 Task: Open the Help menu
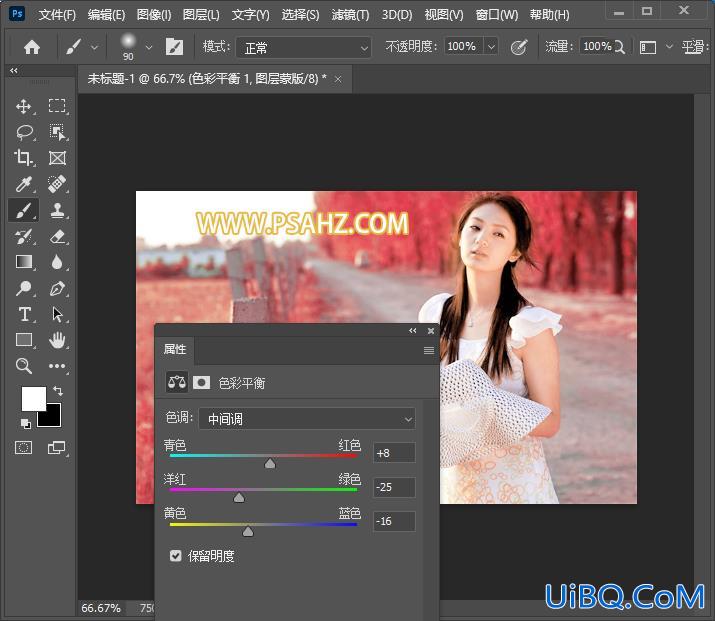[x=549, y=15]
